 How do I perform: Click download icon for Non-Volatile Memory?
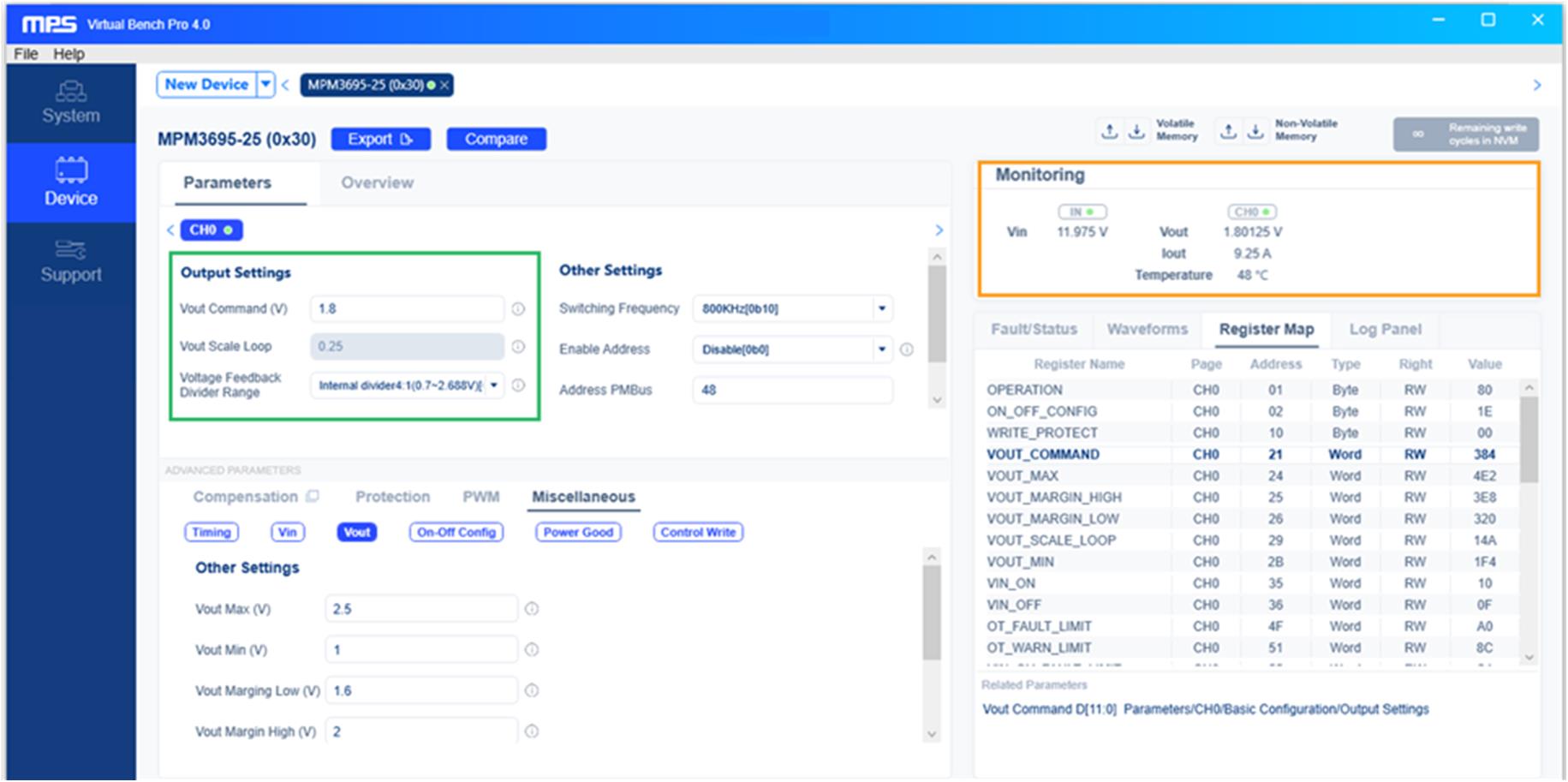coord(1255,131)
